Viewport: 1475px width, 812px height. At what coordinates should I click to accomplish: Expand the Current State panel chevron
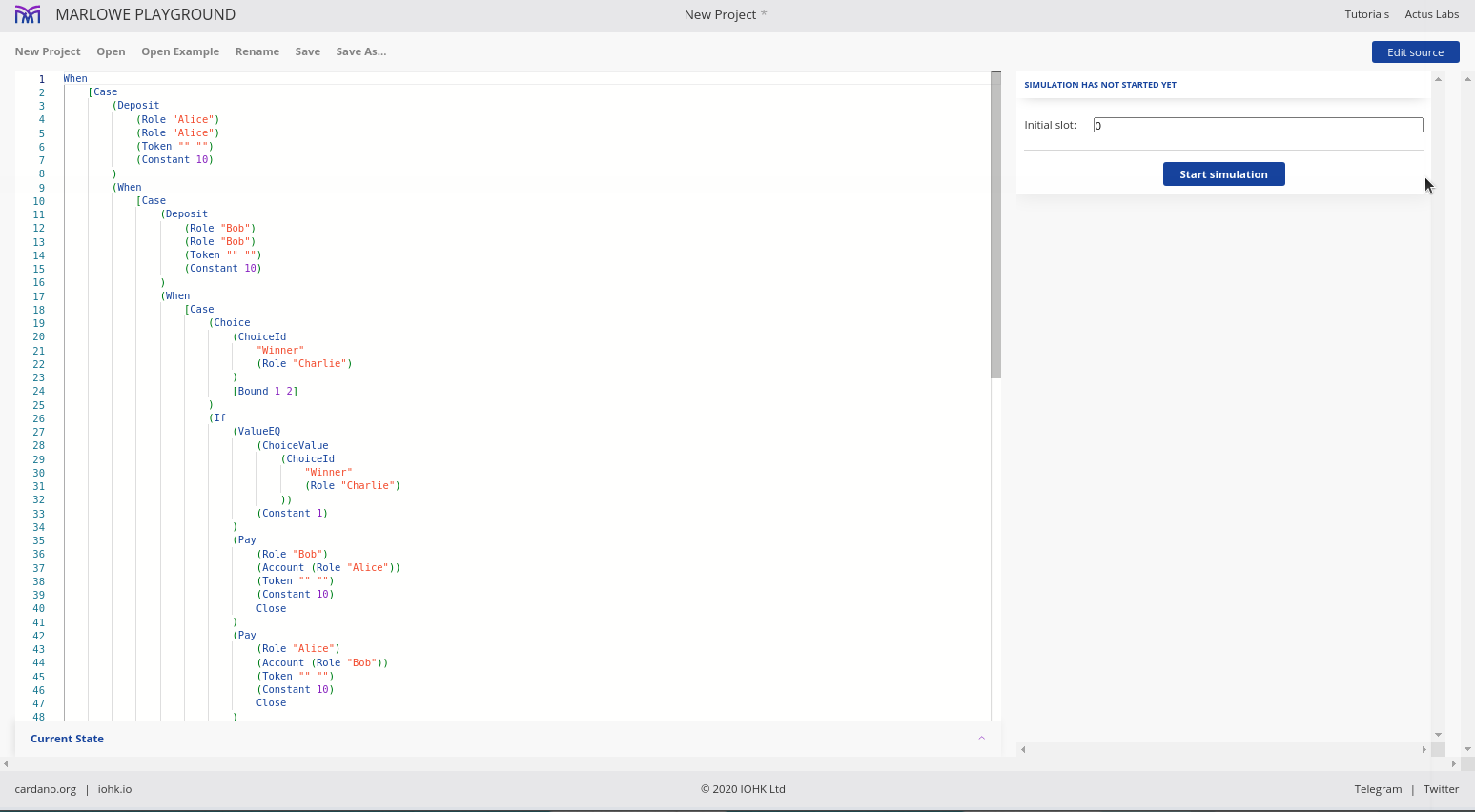(981, 739)
